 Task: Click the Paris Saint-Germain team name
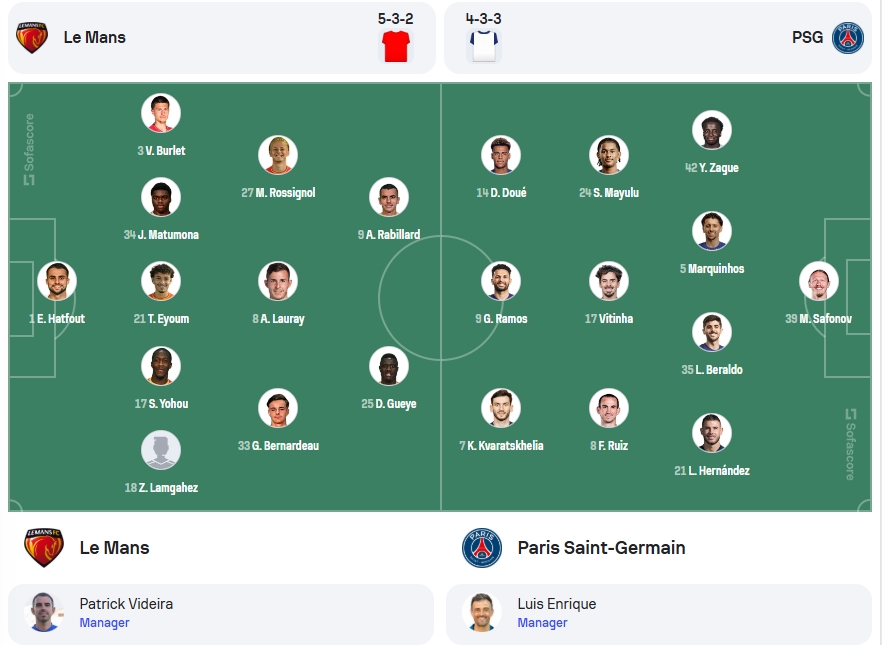(601, 548)
